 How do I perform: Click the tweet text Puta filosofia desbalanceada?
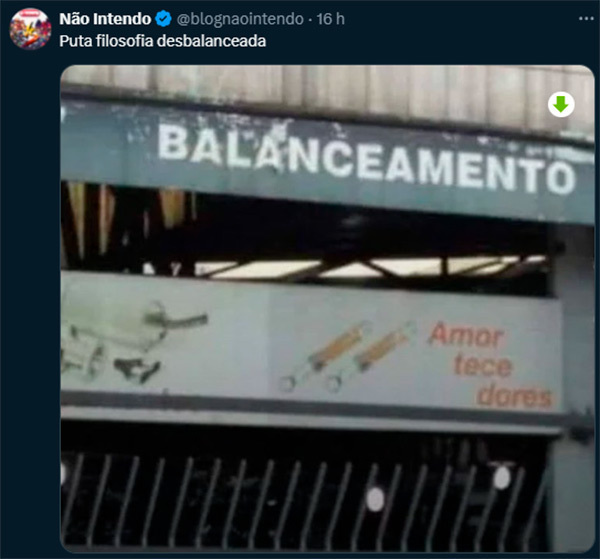tap(163, 41)
